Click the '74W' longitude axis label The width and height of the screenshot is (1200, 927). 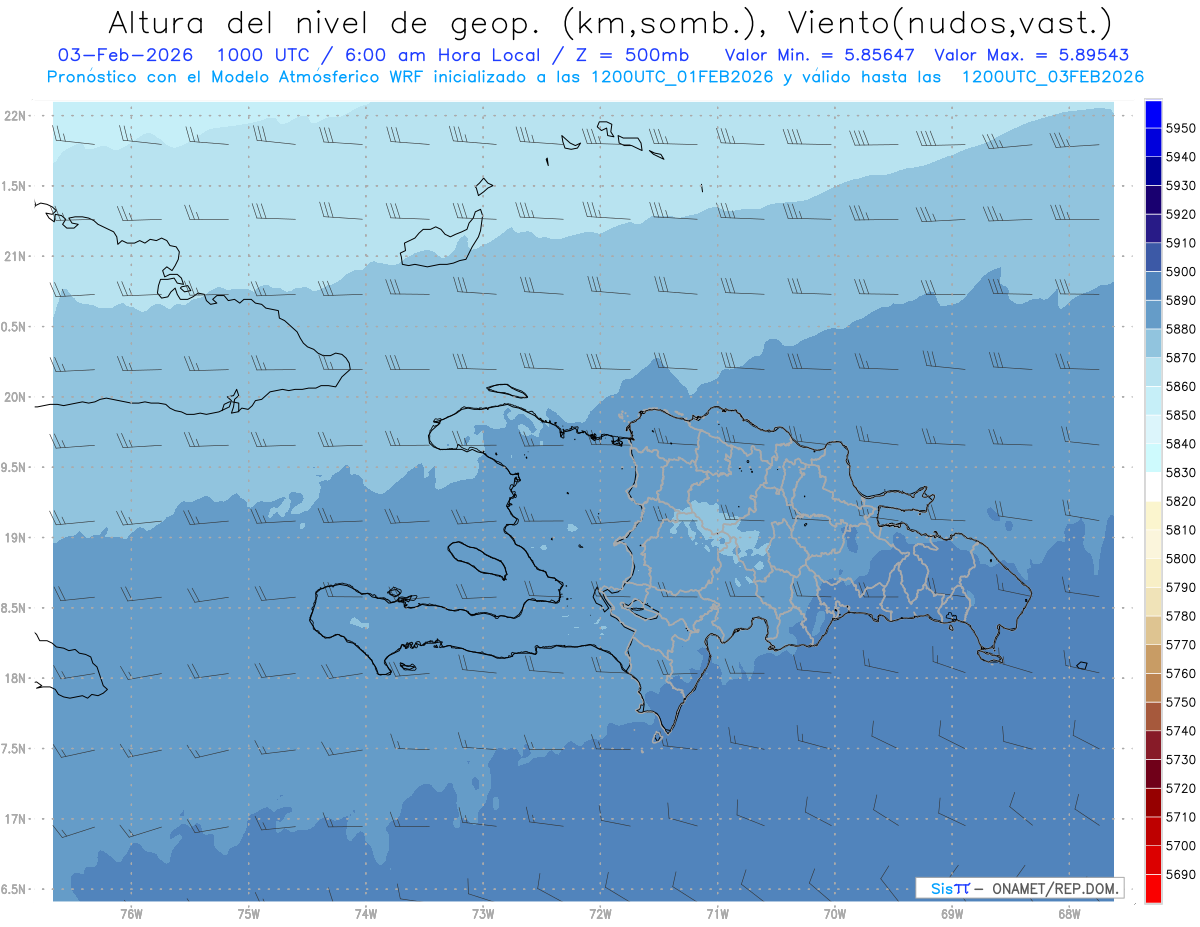(365, 914)
